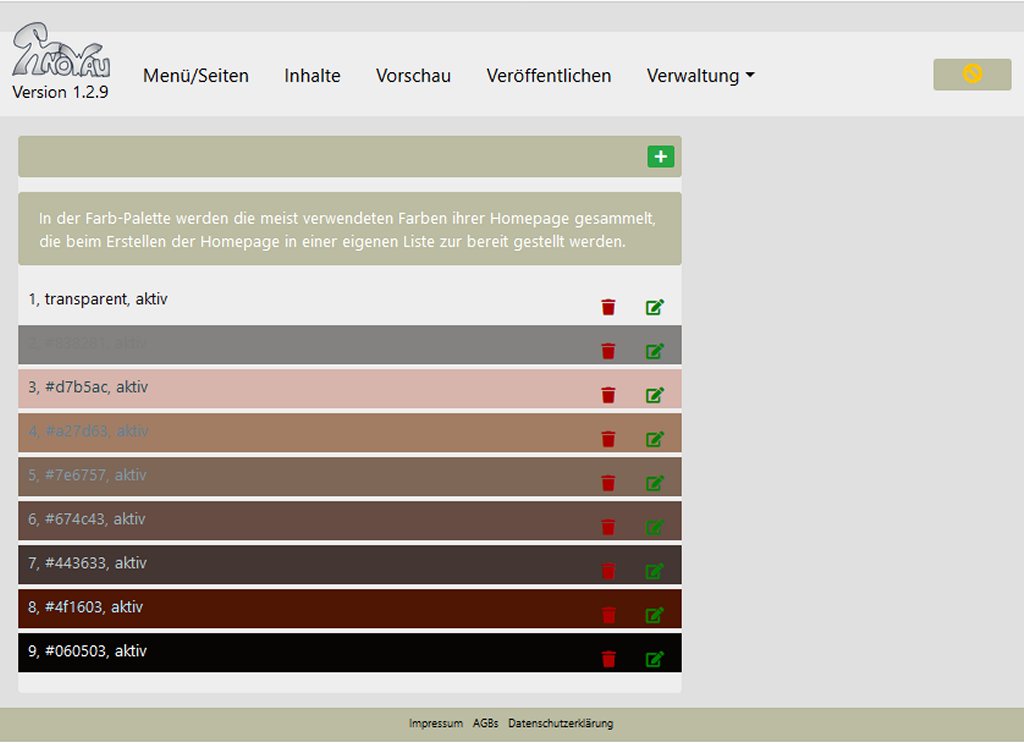The height and width of the screenshot is (743, 1024).
Task: Edit color #443633 entry
Action: [655, 571]
